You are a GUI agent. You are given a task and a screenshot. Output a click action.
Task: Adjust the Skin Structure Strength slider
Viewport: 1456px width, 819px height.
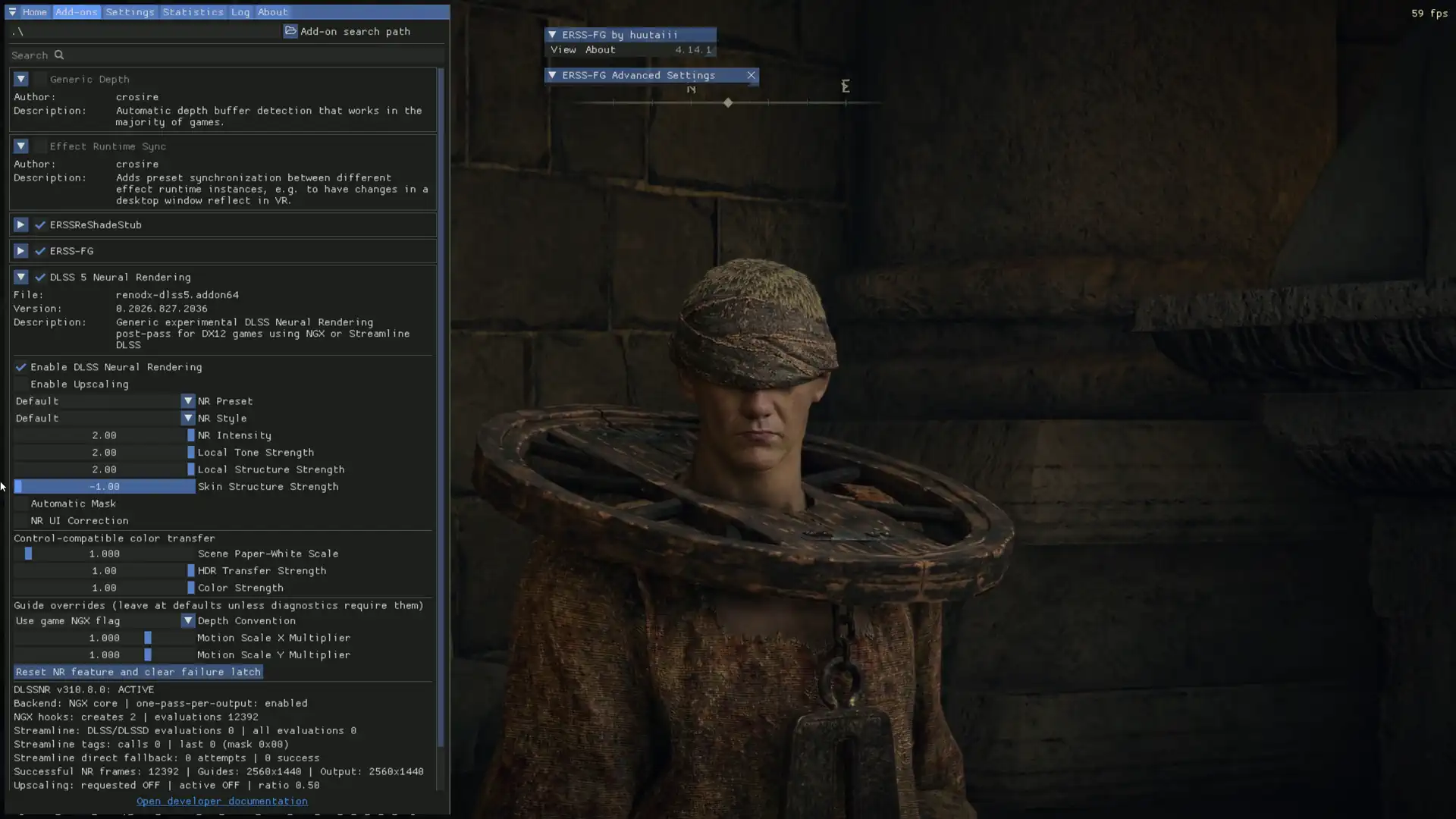point(105,487)
